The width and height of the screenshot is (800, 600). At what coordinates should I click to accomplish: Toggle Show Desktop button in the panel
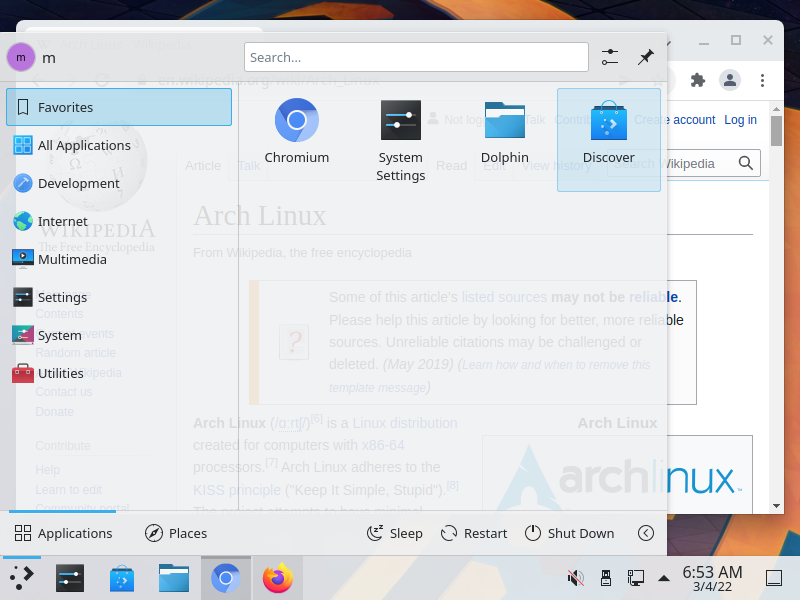[774, 578]
